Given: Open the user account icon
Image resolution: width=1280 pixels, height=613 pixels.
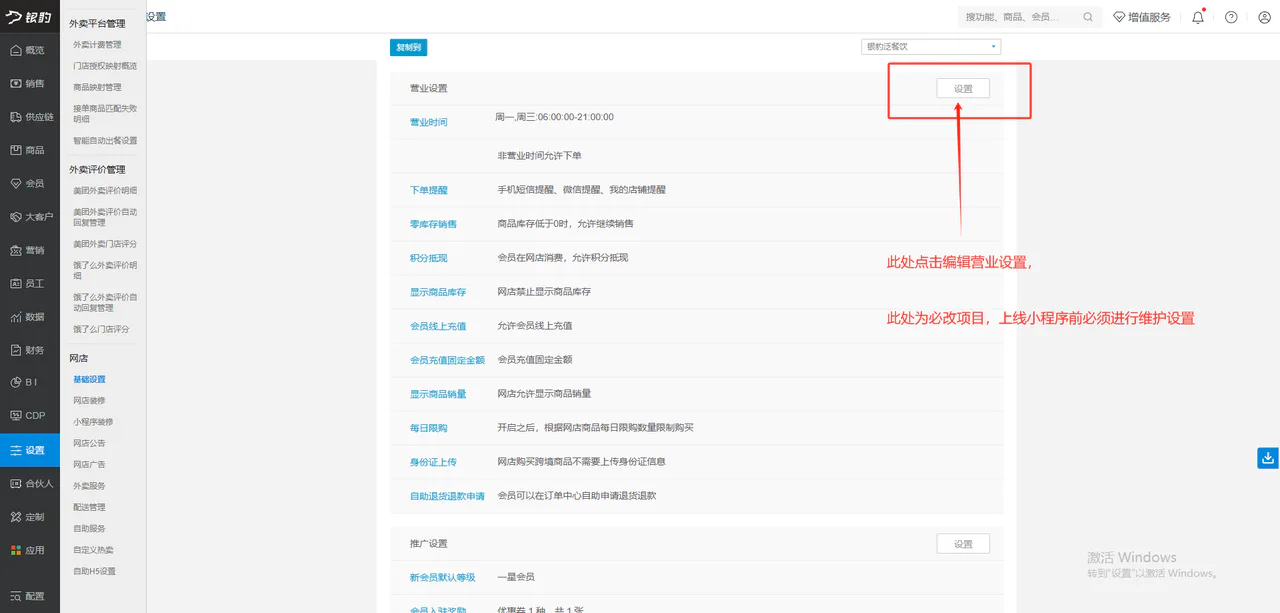Looking at the screenshot, I should point(1264,17).
